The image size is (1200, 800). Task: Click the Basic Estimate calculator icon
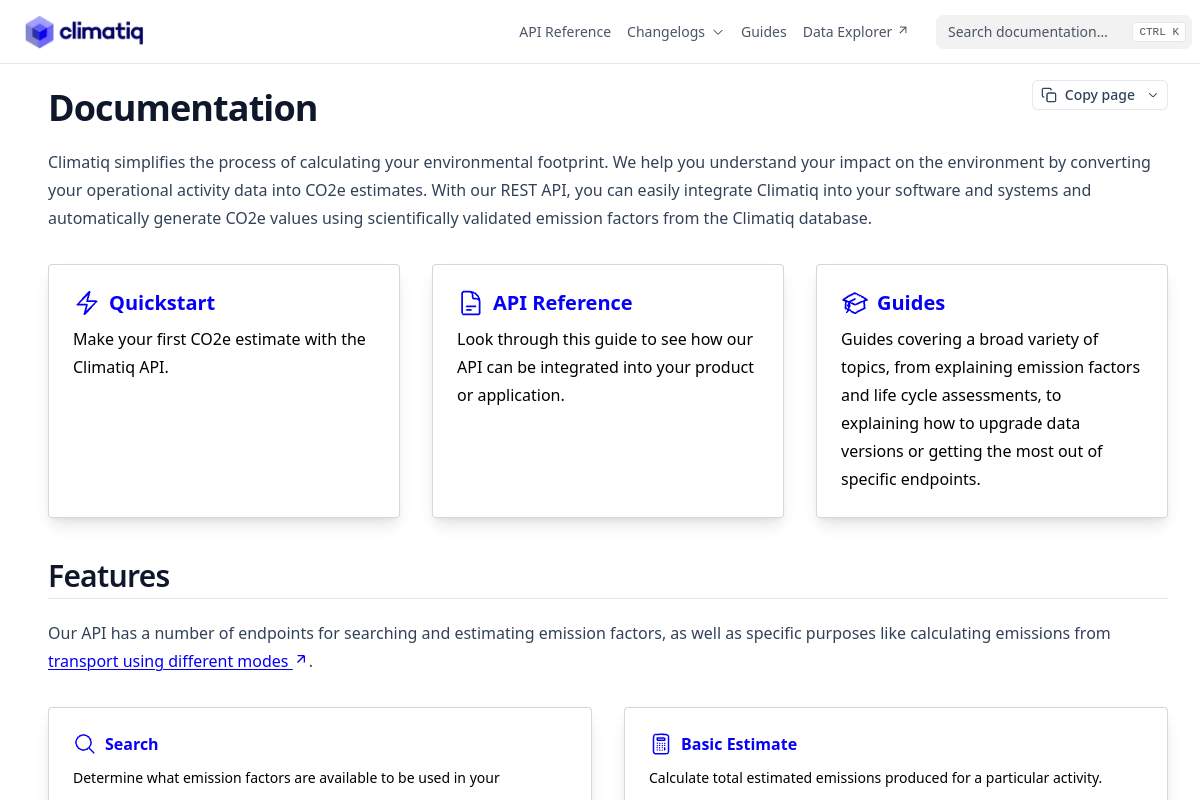click(x=660, y=744)
